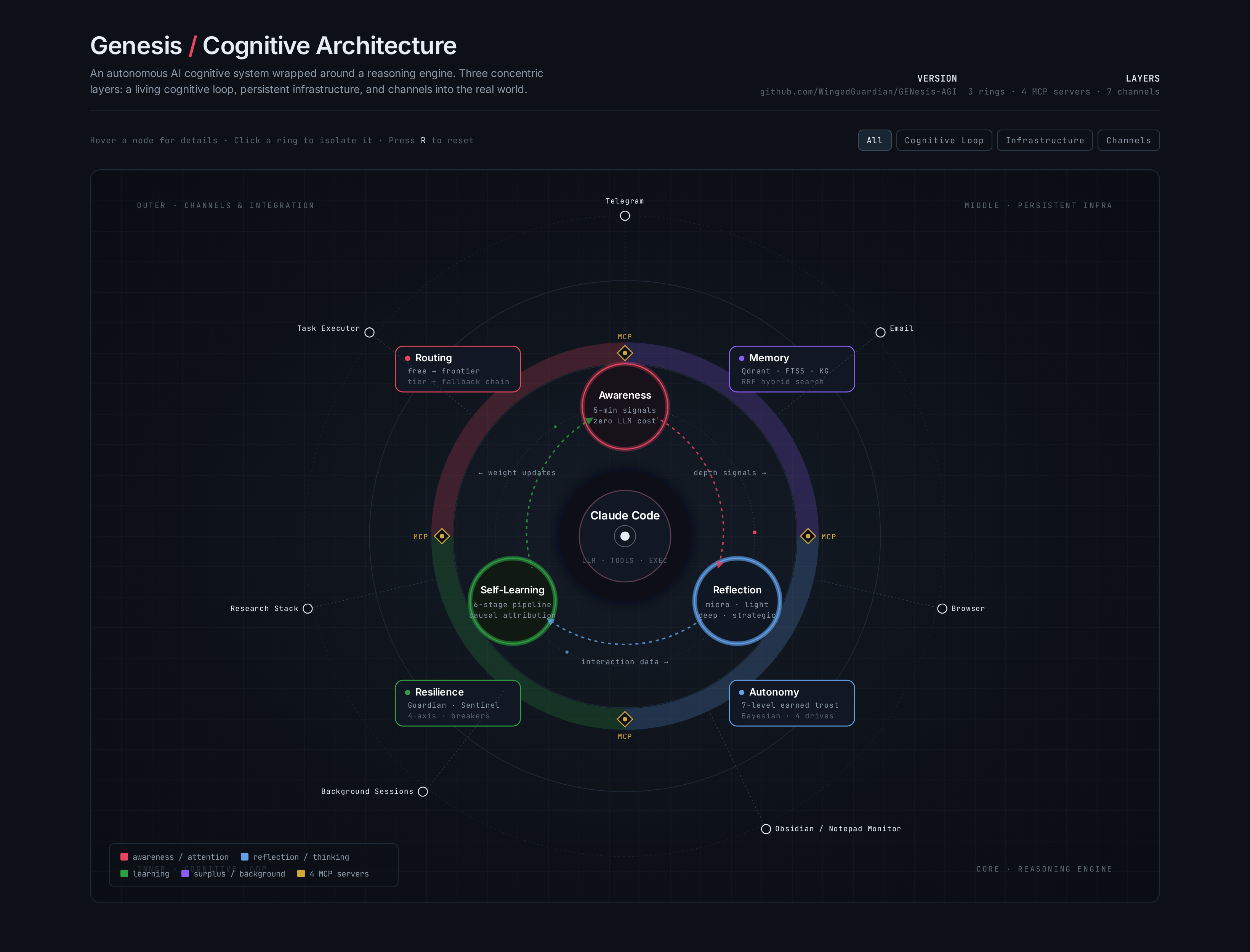Switch to the Infrastructure filter

point(1044,141)
